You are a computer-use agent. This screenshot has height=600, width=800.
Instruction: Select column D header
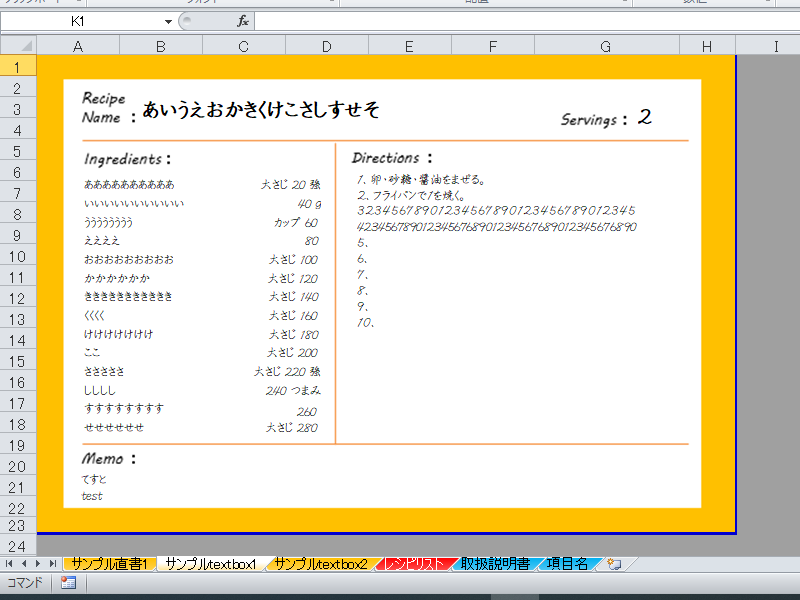[327, 46]
